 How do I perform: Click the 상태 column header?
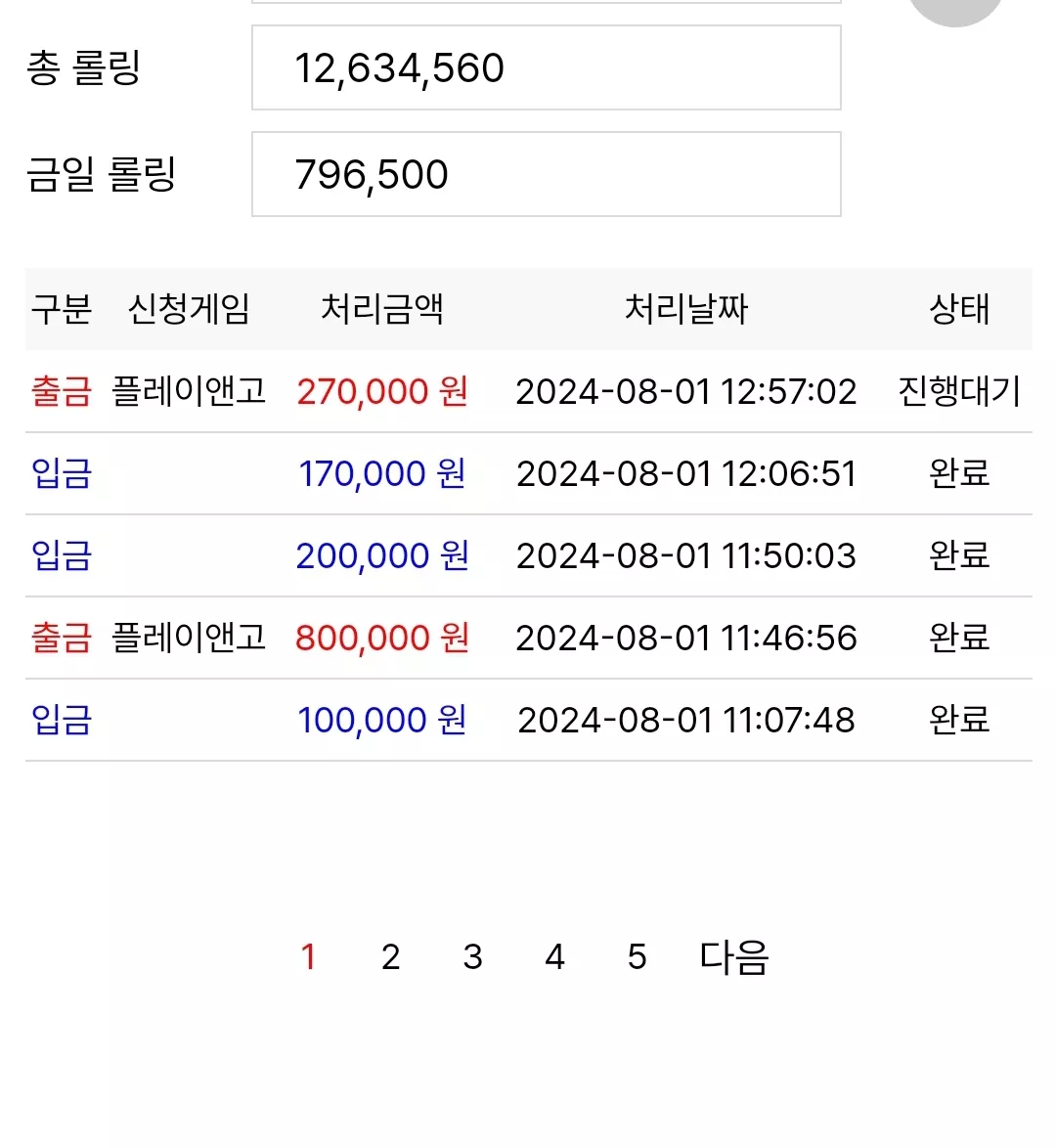pyautogui.click(x=959, y=309)
